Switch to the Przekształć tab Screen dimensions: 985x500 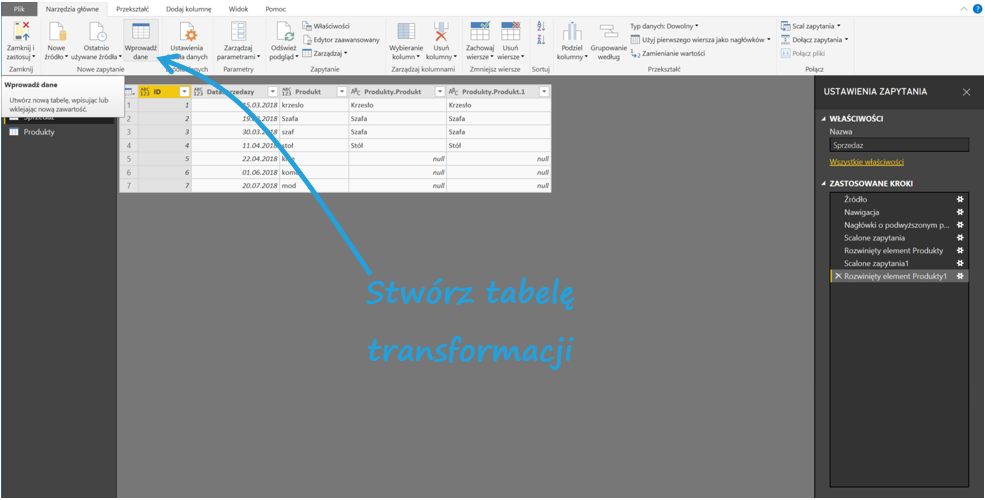coord(132,8)
